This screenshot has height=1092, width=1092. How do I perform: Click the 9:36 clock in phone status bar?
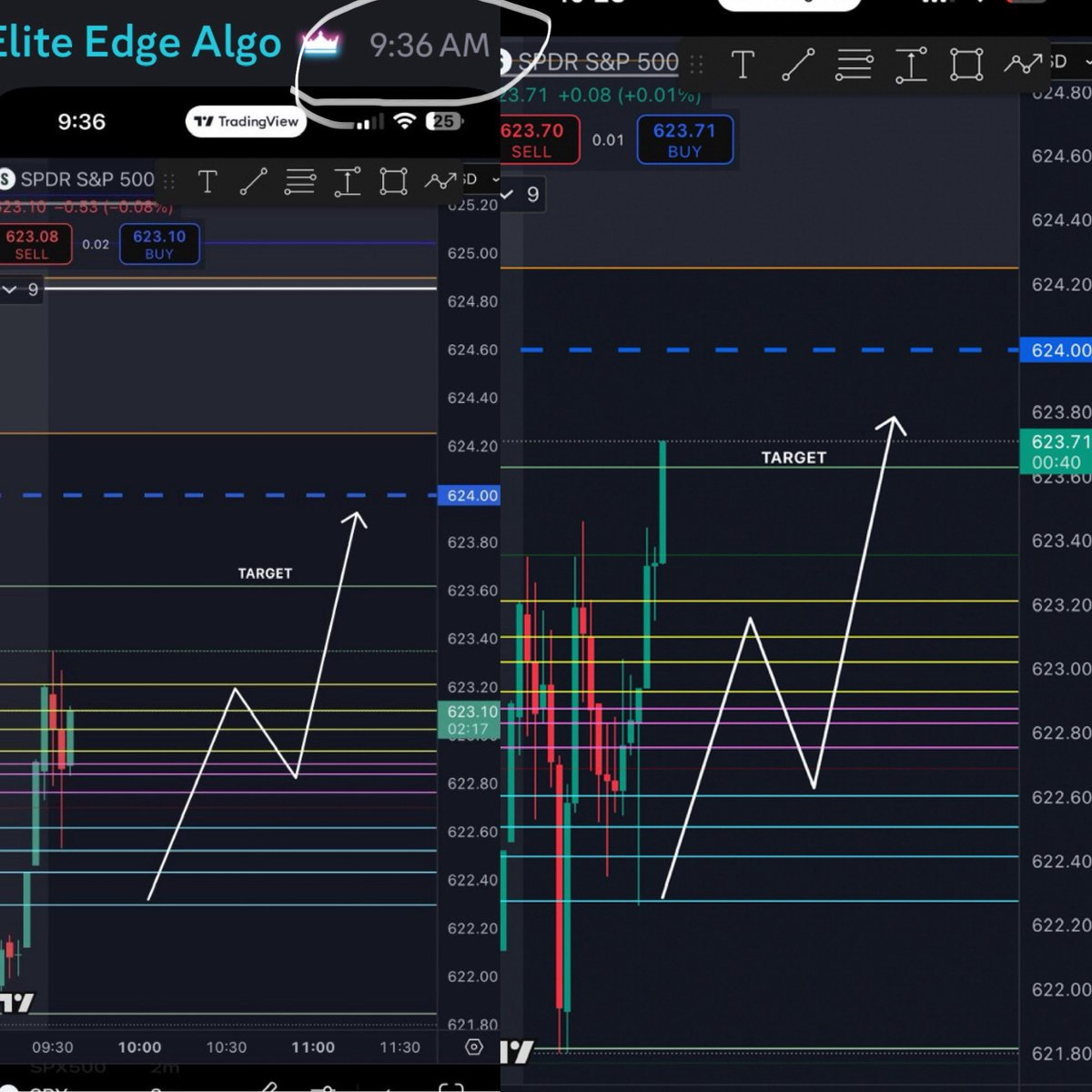point(81,122)
